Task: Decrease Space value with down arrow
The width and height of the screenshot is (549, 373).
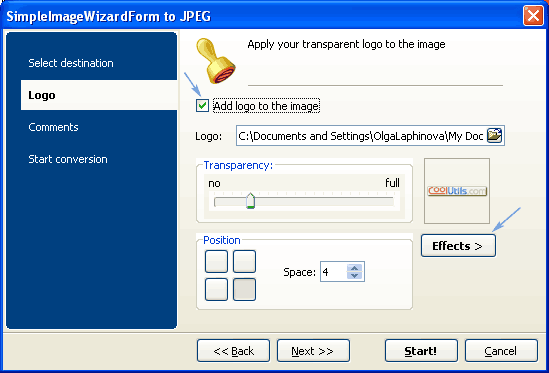Action: [x=354, y=276]
